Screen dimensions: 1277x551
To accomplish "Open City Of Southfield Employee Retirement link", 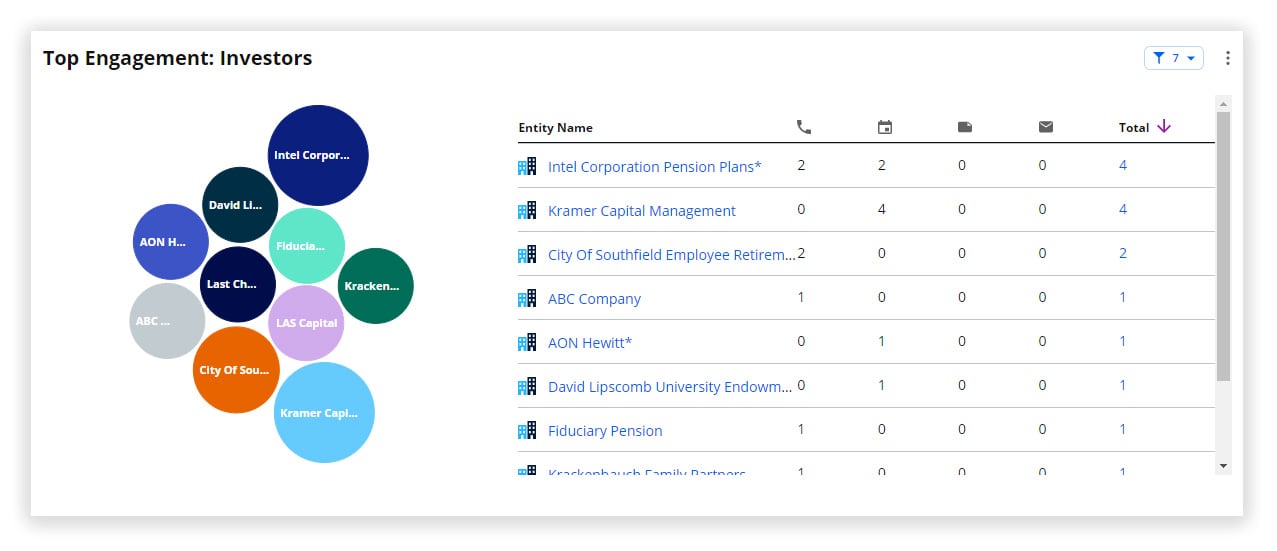I will [672, 255].
